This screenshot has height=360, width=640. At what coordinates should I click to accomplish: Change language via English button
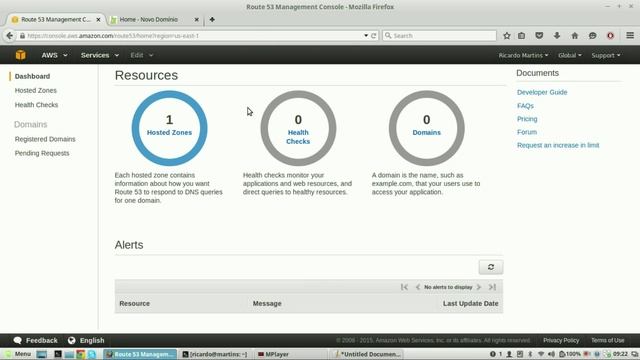[86, 340]
